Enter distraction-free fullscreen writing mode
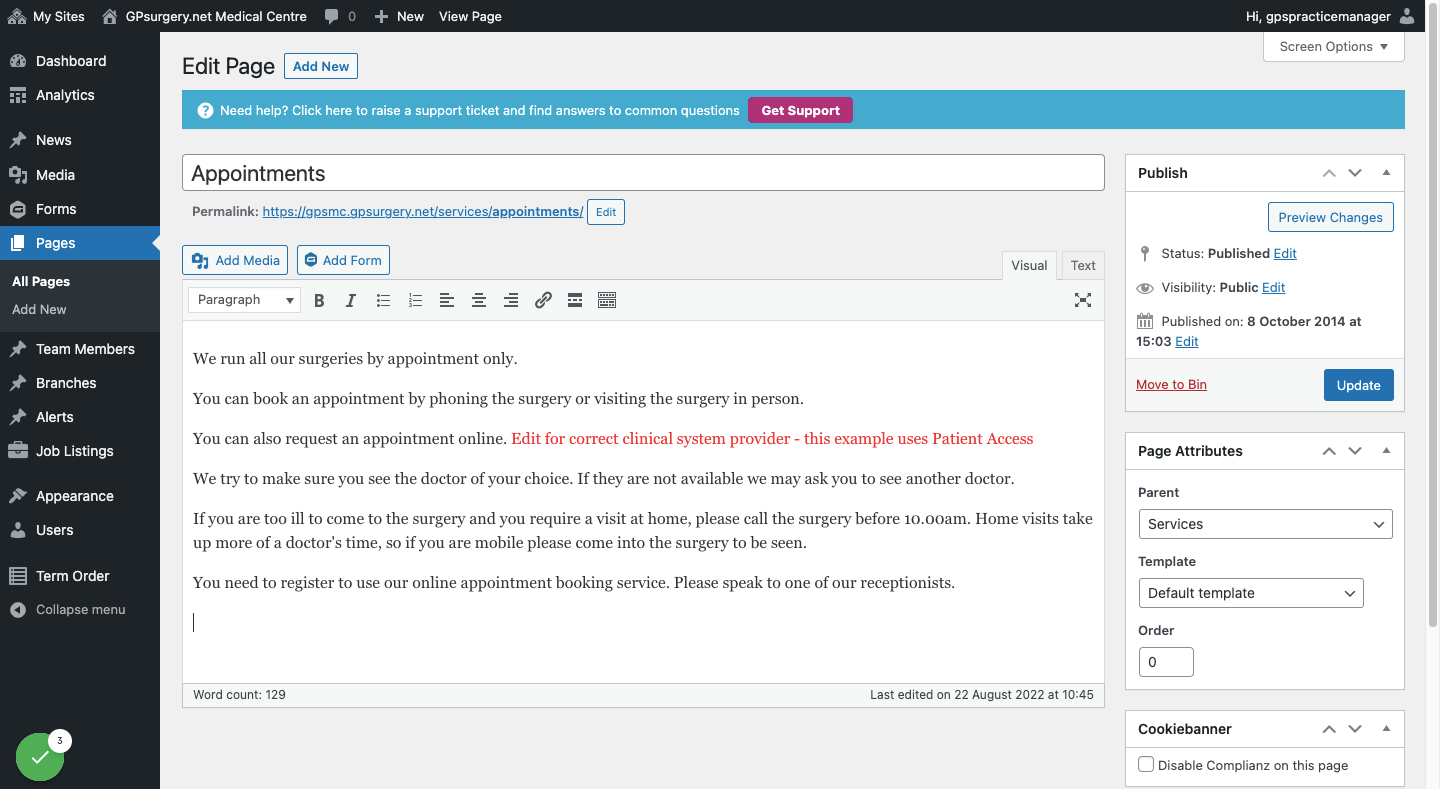This screenshot has height=789, width=1440. 1083,300
